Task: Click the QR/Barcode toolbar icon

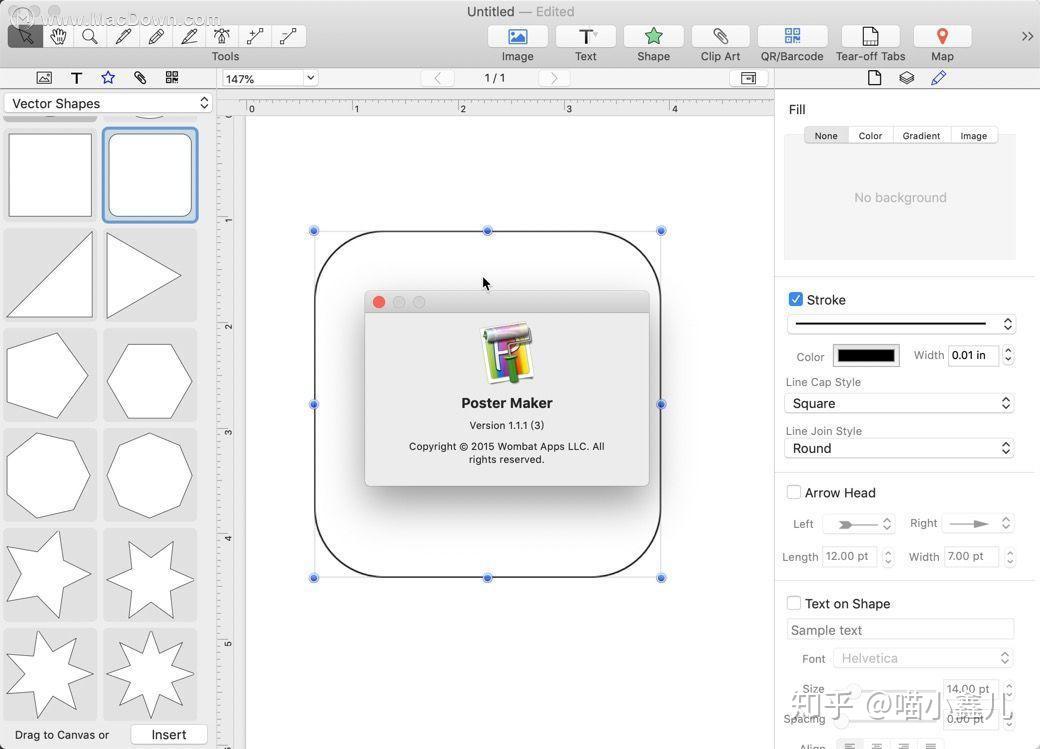Action: pyautogui.click(x=792, y=37)
